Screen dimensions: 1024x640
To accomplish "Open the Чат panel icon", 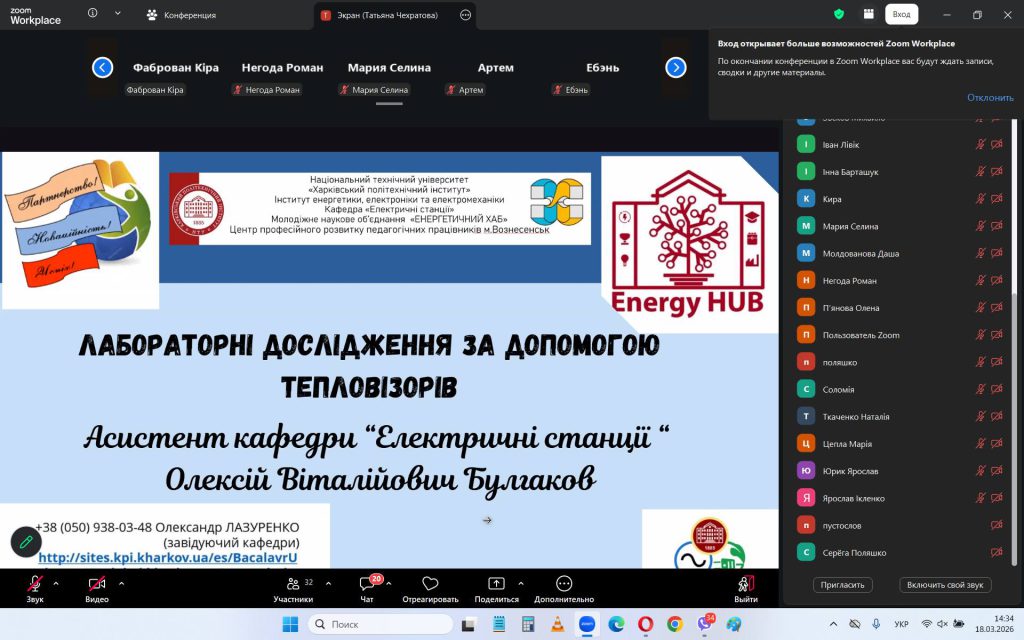I will click(367, 584).
